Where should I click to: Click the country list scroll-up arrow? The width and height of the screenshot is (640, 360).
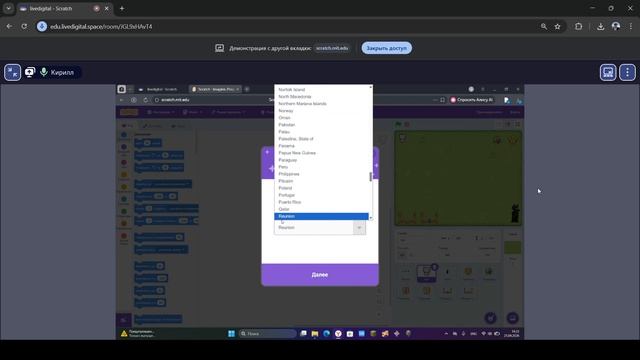[371, 87]
